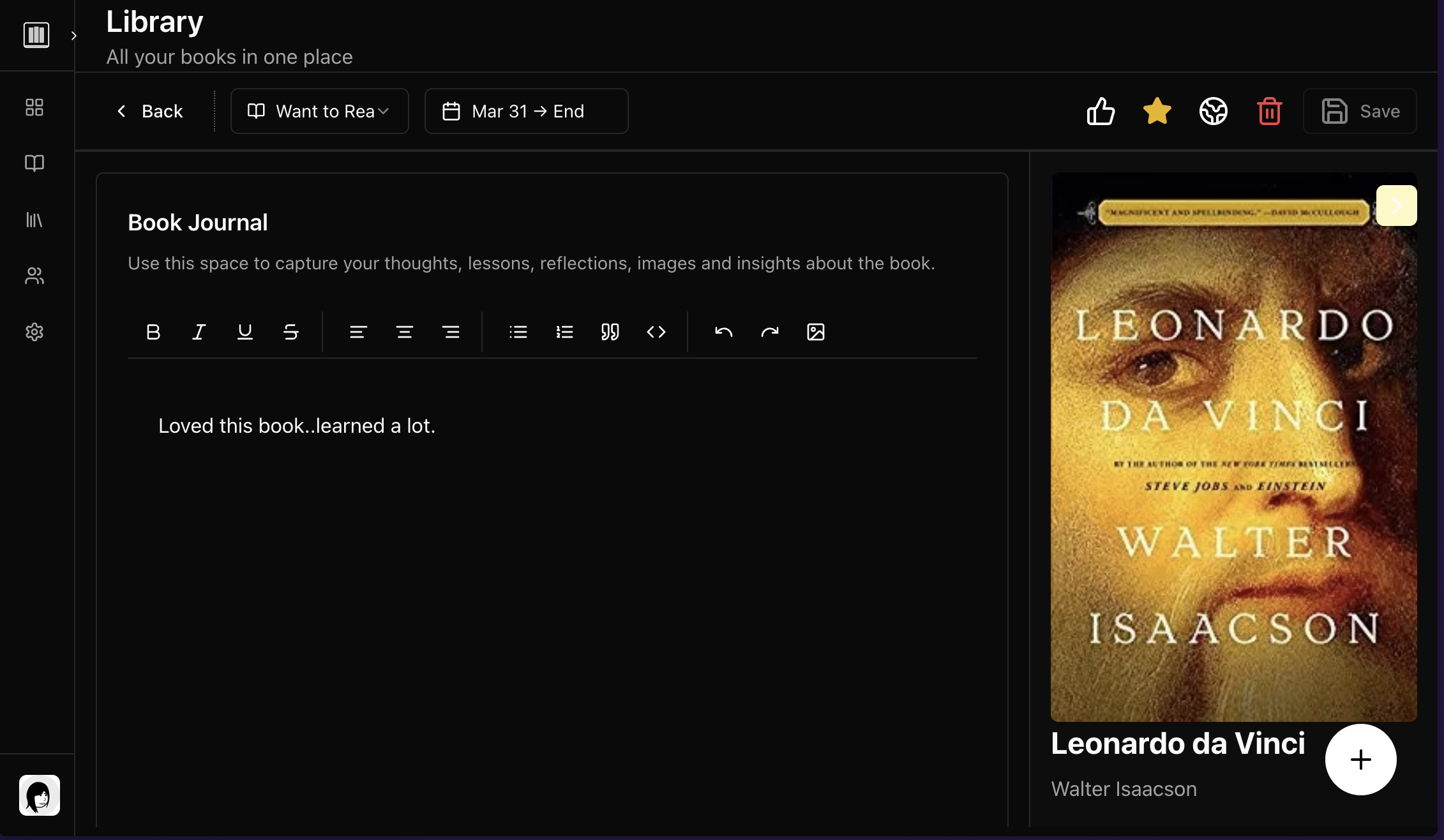1444x840 pixels.
Task: Open the settings gear icon in sidebar
Action: tap(34, 332)
